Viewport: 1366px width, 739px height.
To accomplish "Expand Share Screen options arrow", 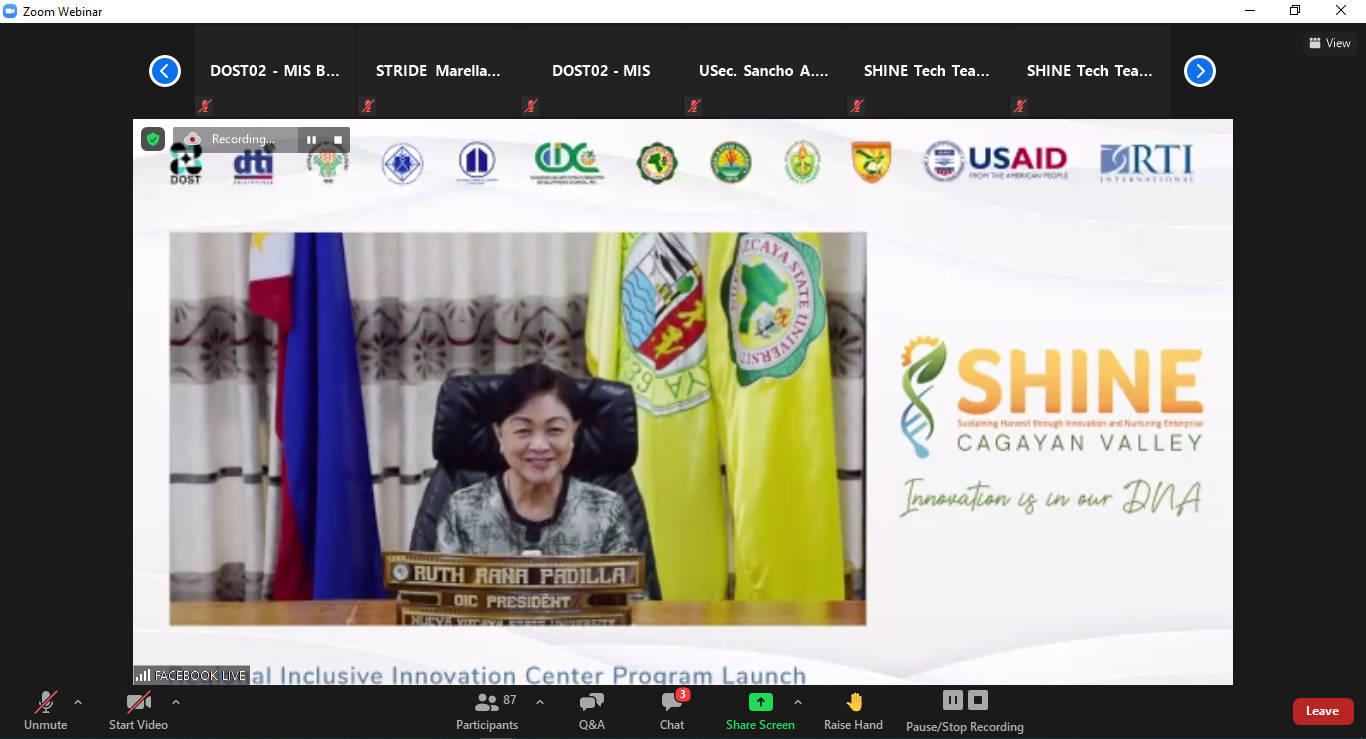I will point(798,702).
